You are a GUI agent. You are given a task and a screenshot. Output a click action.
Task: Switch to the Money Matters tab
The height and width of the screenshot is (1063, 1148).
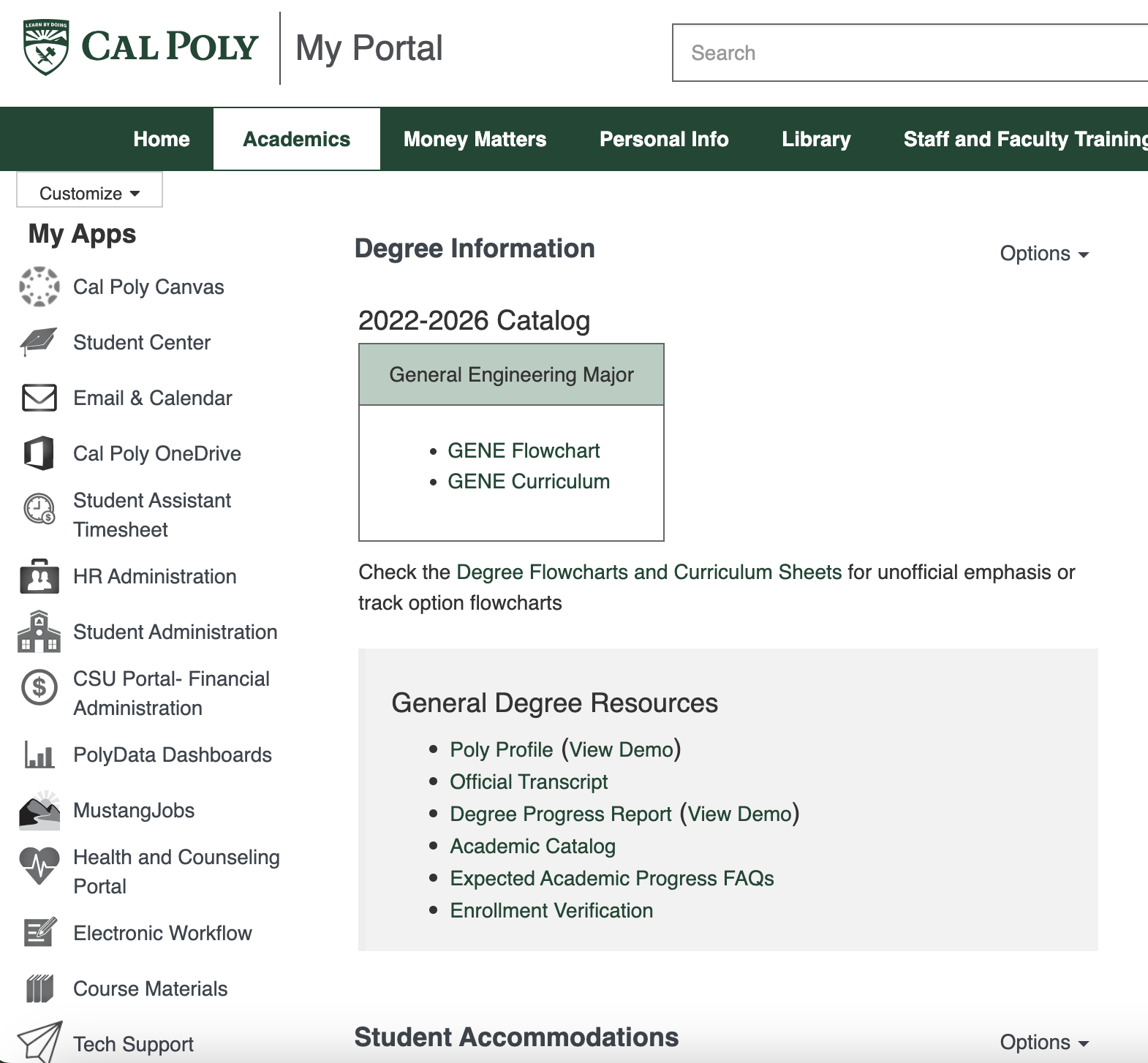click(x=475, y=139)
